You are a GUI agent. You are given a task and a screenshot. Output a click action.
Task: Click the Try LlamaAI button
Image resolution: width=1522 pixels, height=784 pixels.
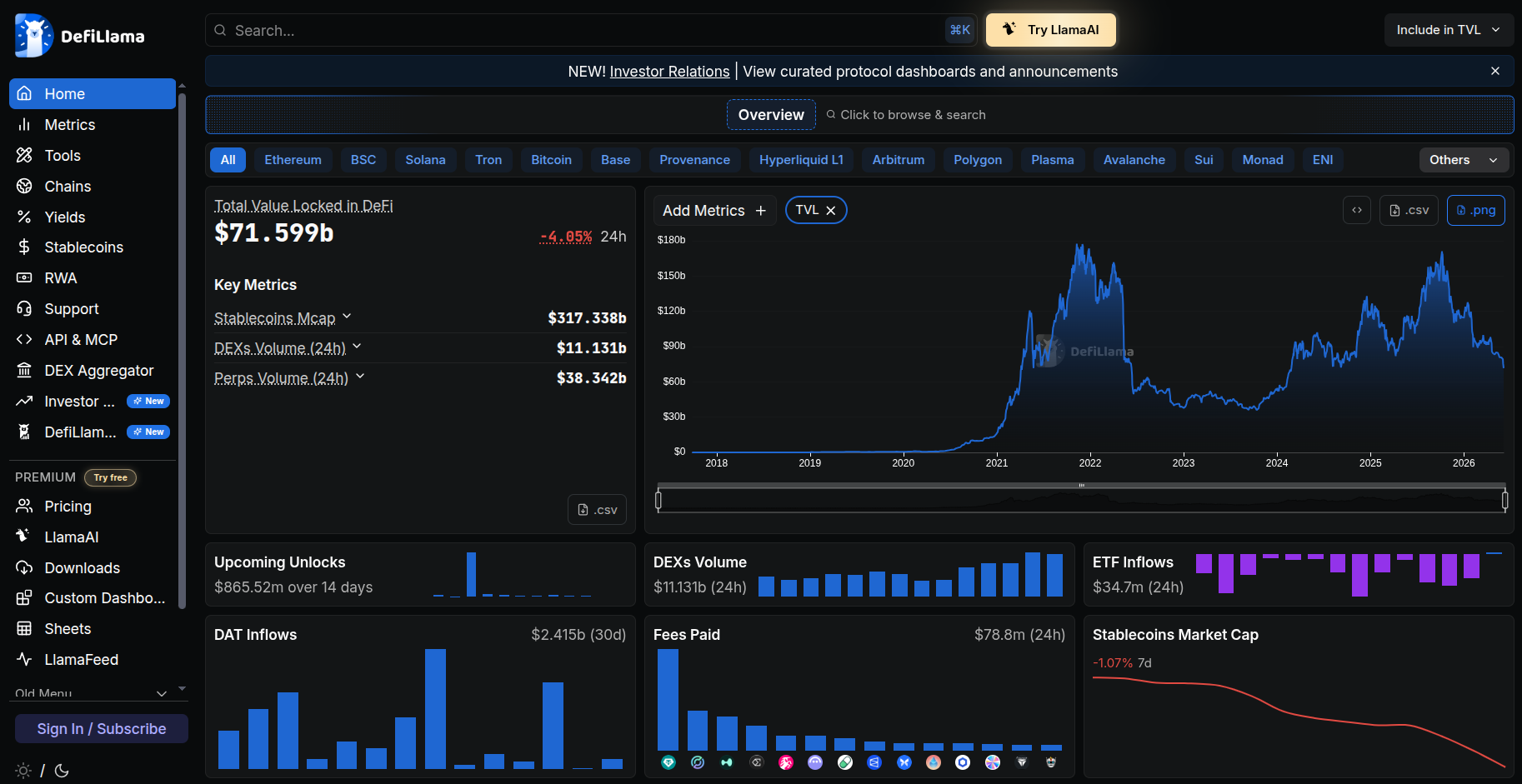[1051, 30]
